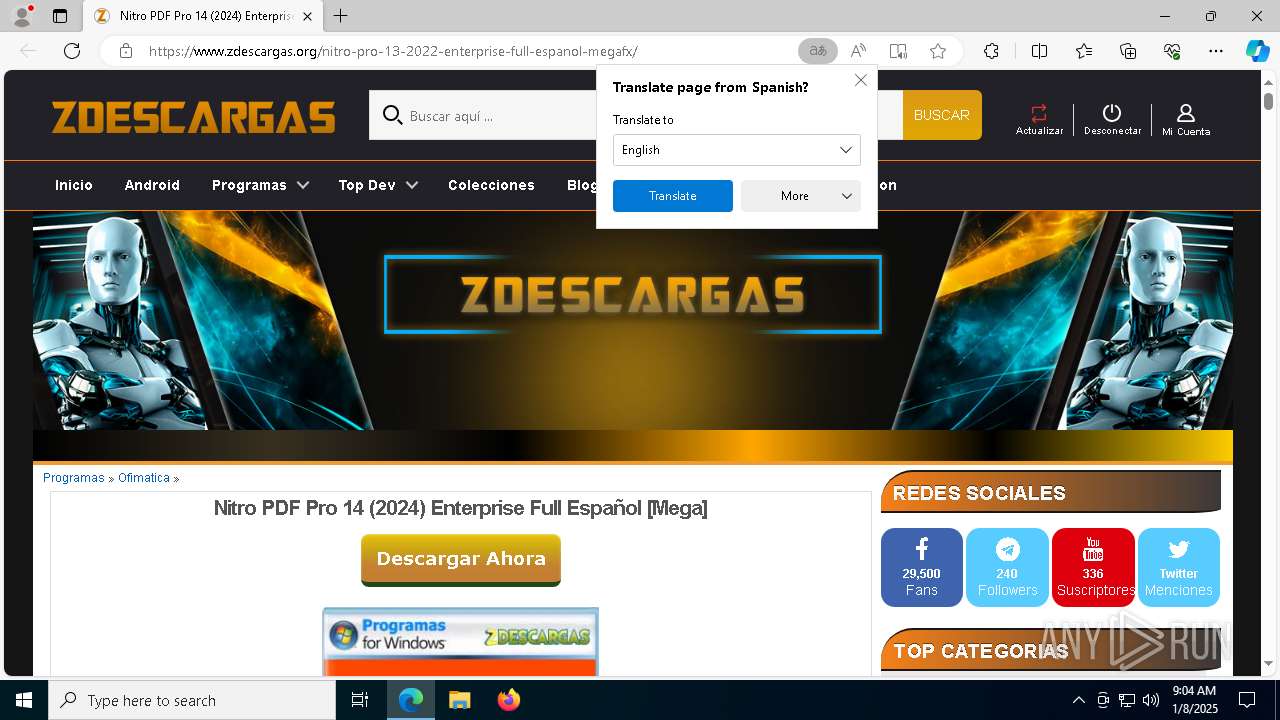Click the ZDESCARGAS banner image
1280x720 pixels.
(633, 320)
